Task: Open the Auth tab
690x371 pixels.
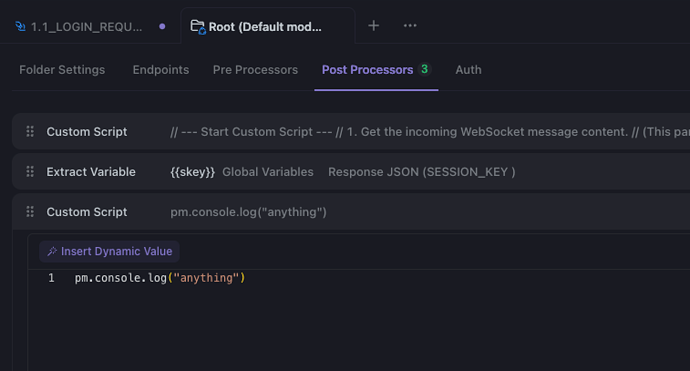Action: [x=468, y=70]
